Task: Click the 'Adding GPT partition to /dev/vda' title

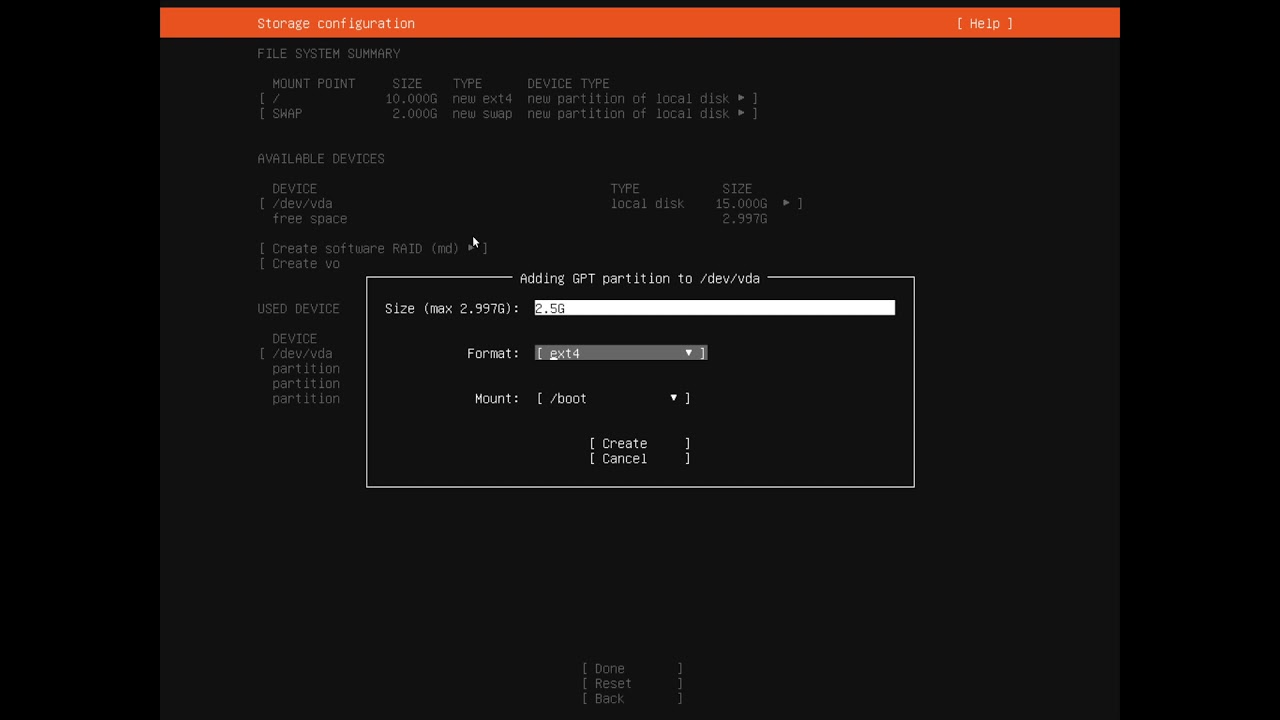Action: point(640,278)
